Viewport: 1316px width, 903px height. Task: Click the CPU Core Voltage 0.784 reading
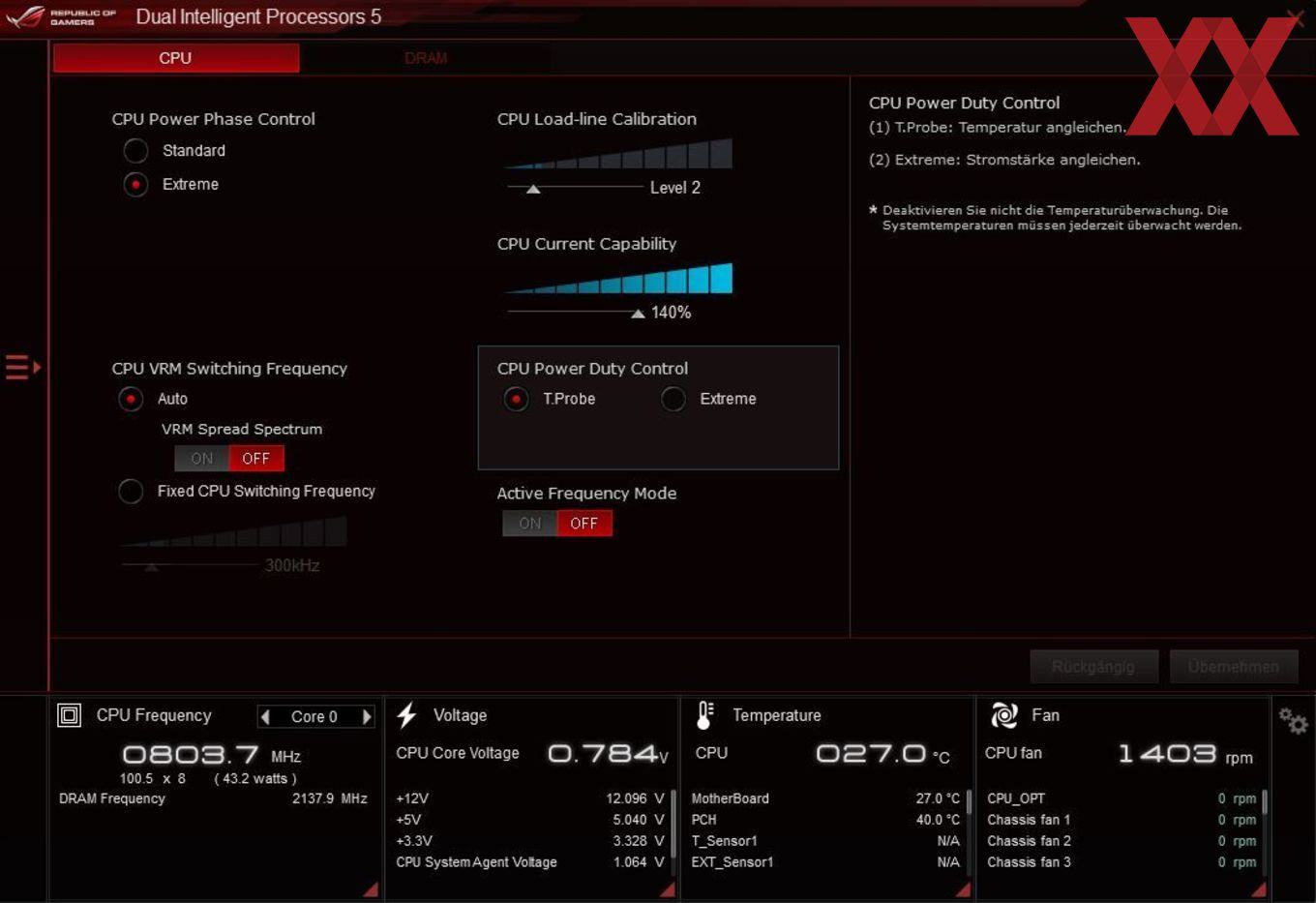click(x=608, y=753)
